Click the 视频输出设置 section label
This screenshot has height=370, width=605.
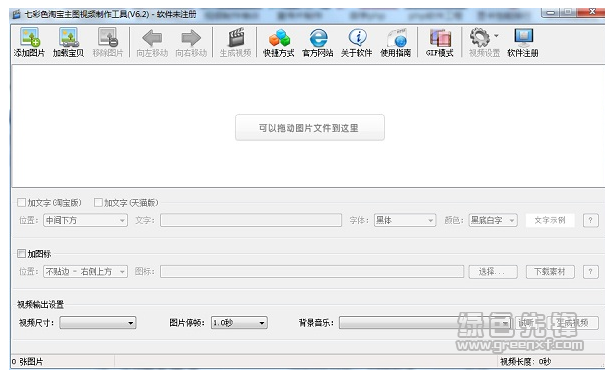pos(41,304)
